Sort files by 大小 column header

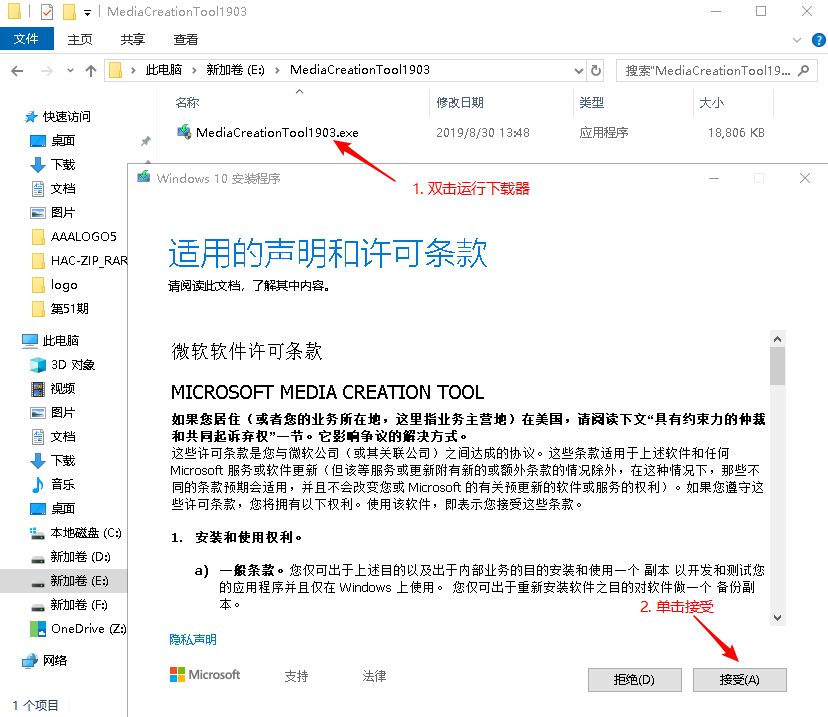tap(711, 103)
